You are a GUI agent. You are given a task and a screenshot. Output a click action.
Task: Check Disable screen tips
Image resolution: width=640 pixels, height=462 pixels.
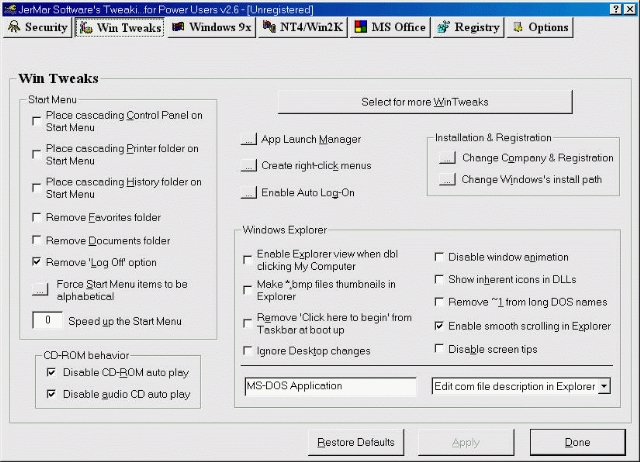(439, 349)
